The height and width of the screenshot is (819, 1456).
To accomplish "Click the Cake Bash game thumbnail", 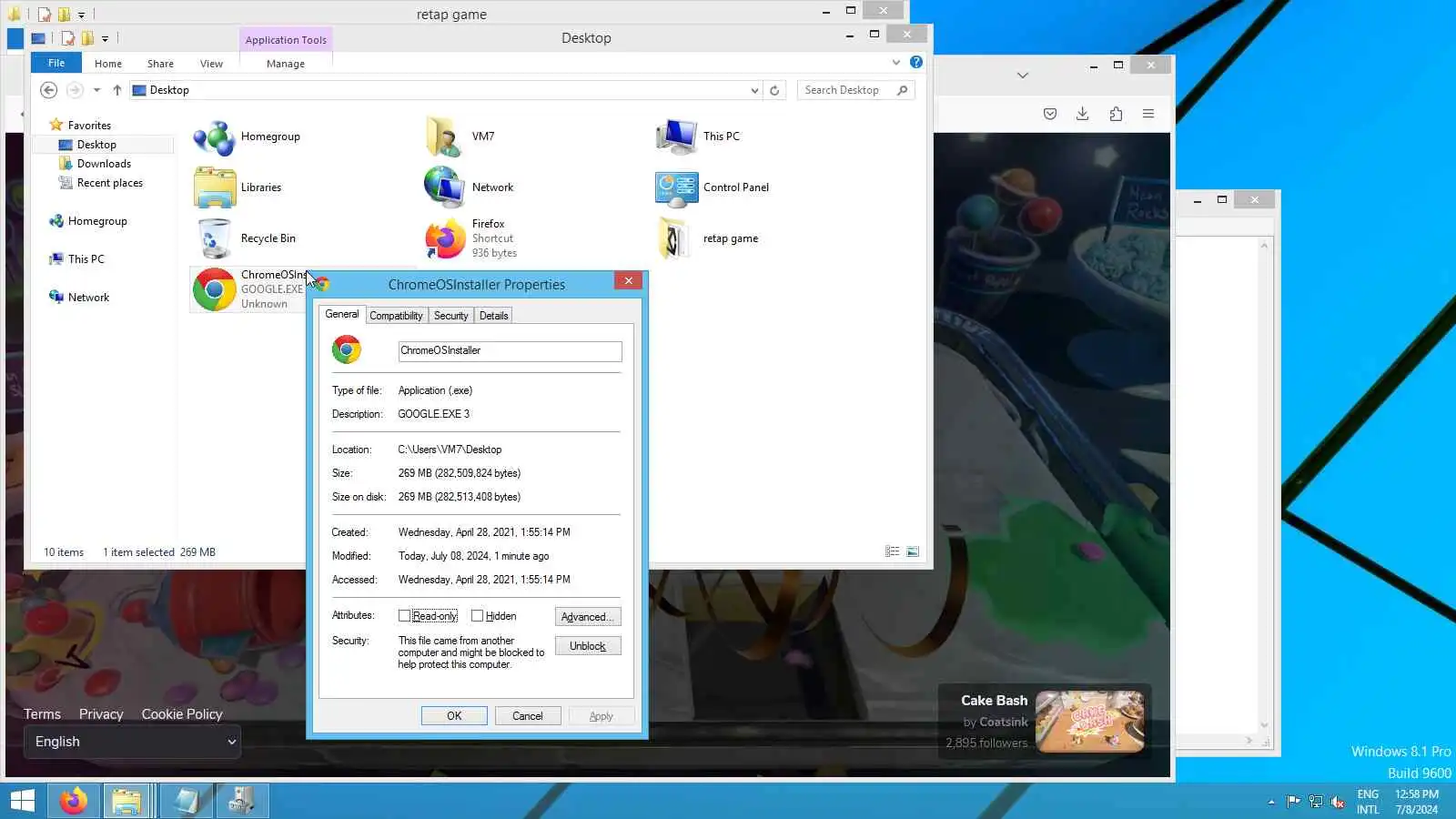I will [1090, 722].
